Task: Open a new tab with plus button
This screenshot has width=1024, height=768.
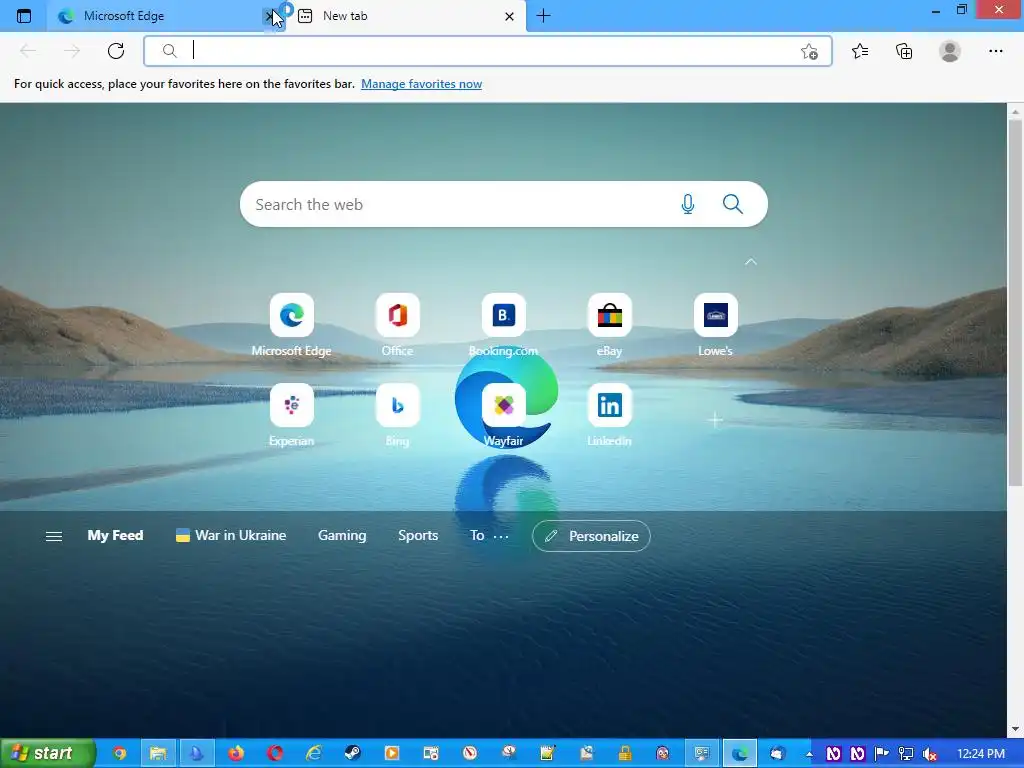Action: (x=543, y=16)
